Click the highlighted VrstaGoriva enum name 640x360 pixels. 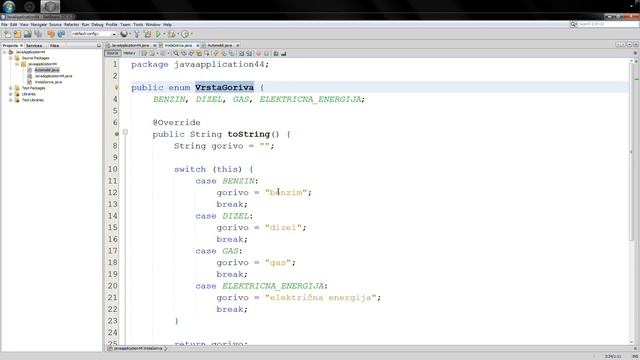[x=224, y=87]
